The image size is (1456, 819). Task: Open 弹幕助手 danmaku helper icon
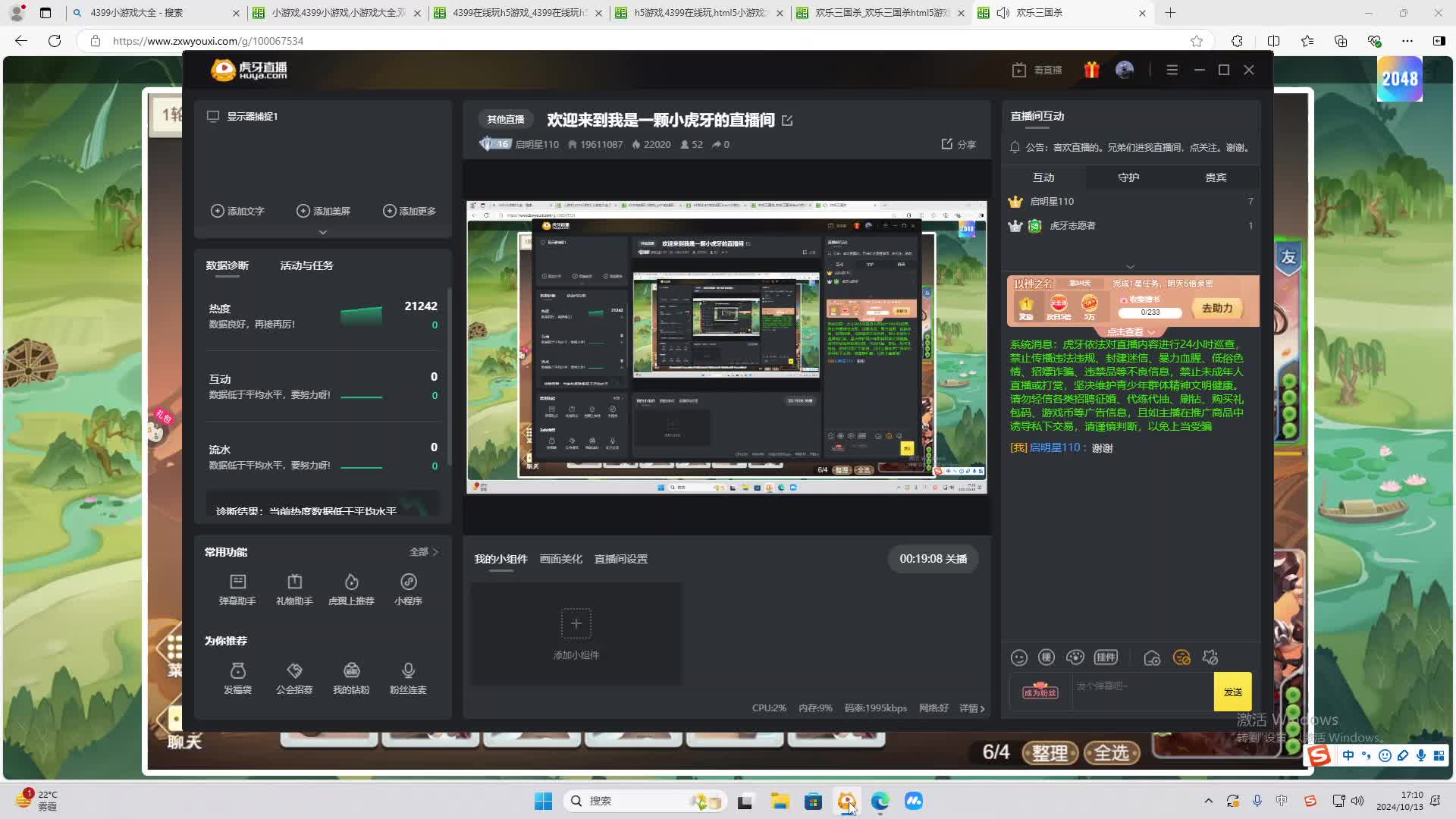click(x=237, y=582)
